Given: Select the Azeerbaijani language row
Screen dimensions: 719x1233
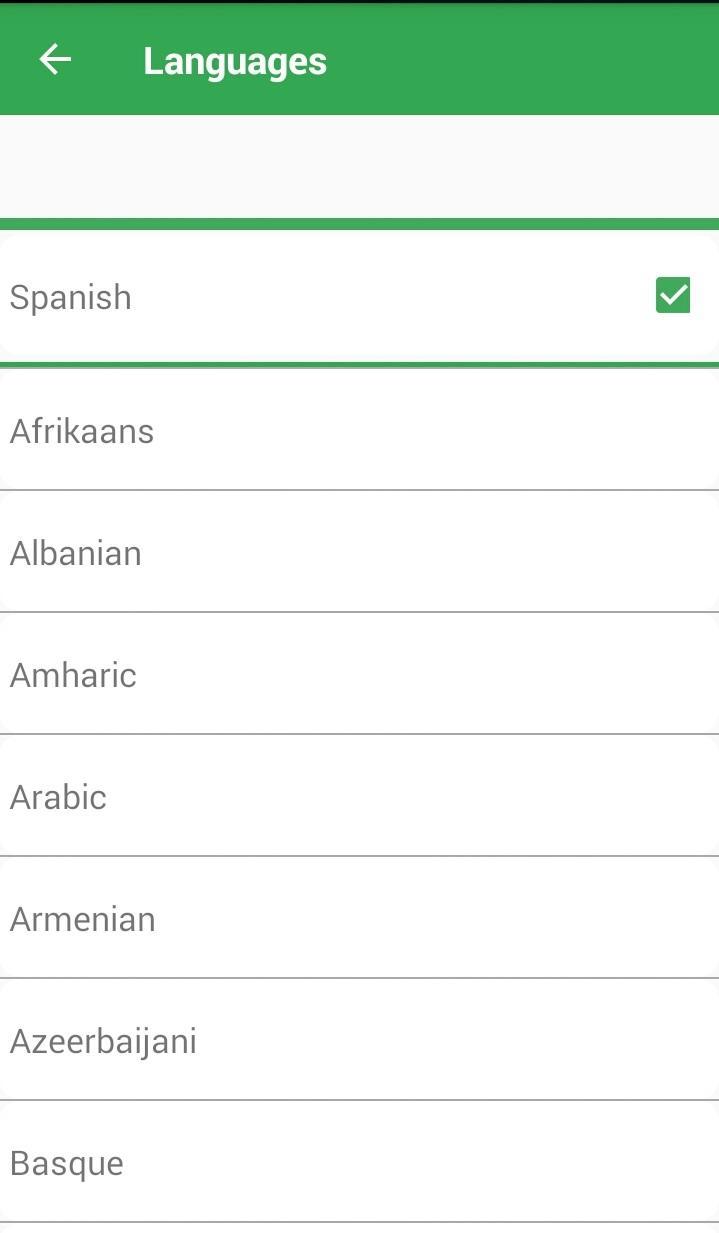Looking at the screenshot, I should [x=359, y=1041].
